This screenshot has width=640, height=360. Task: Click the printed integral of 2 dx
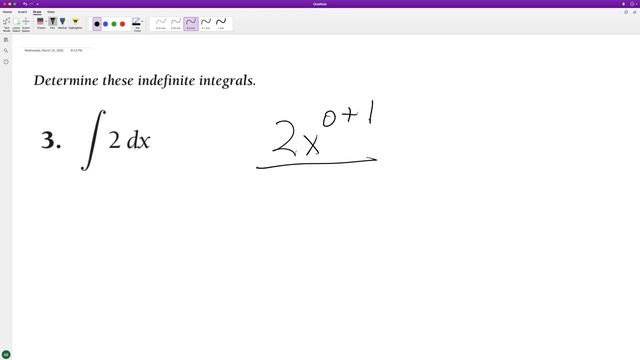(116, 140)
